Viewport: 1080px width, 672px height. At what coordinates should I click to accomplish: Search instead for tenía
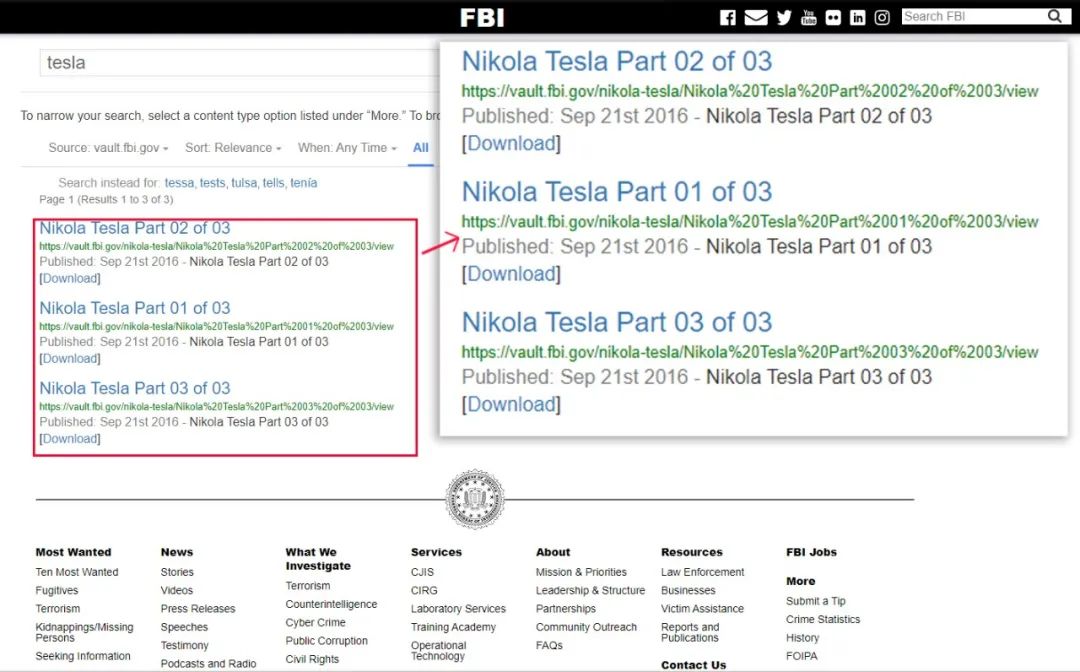point(304,182)
